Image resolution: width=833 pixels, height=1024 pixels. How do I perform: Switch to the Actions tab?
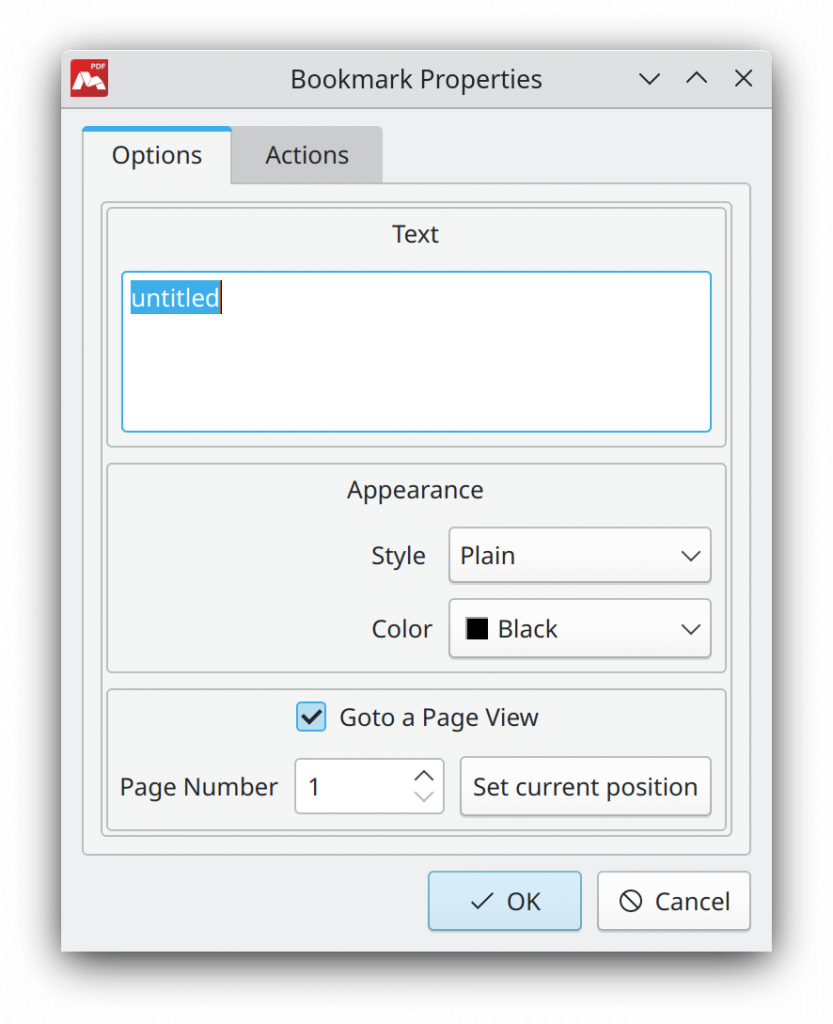pyautogui.click(x=306, y=155)
